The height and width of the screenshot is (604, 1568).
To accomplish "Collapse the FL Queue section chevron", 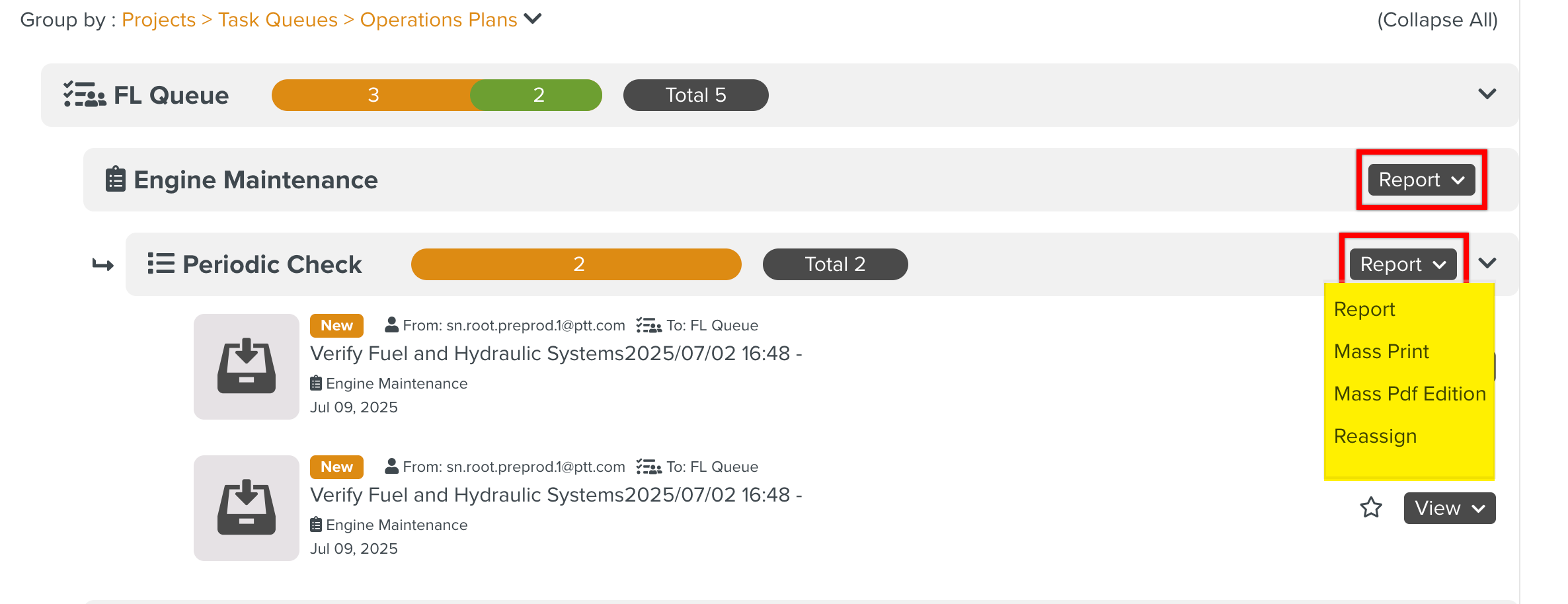I will tap(1487, 94).
